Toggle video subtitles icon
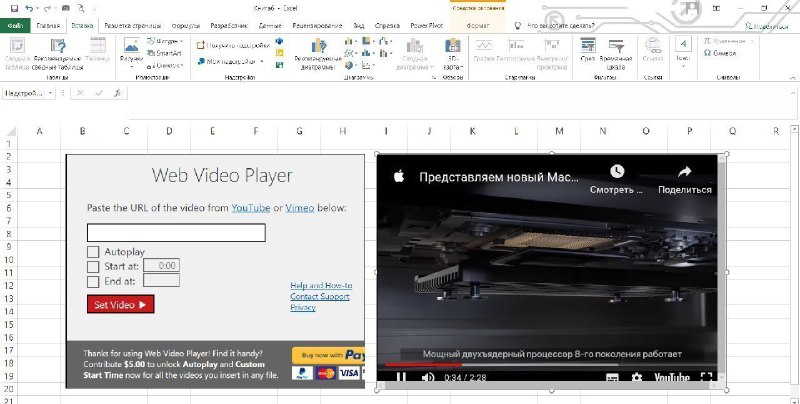800x404 pixels. pos(612,377)
